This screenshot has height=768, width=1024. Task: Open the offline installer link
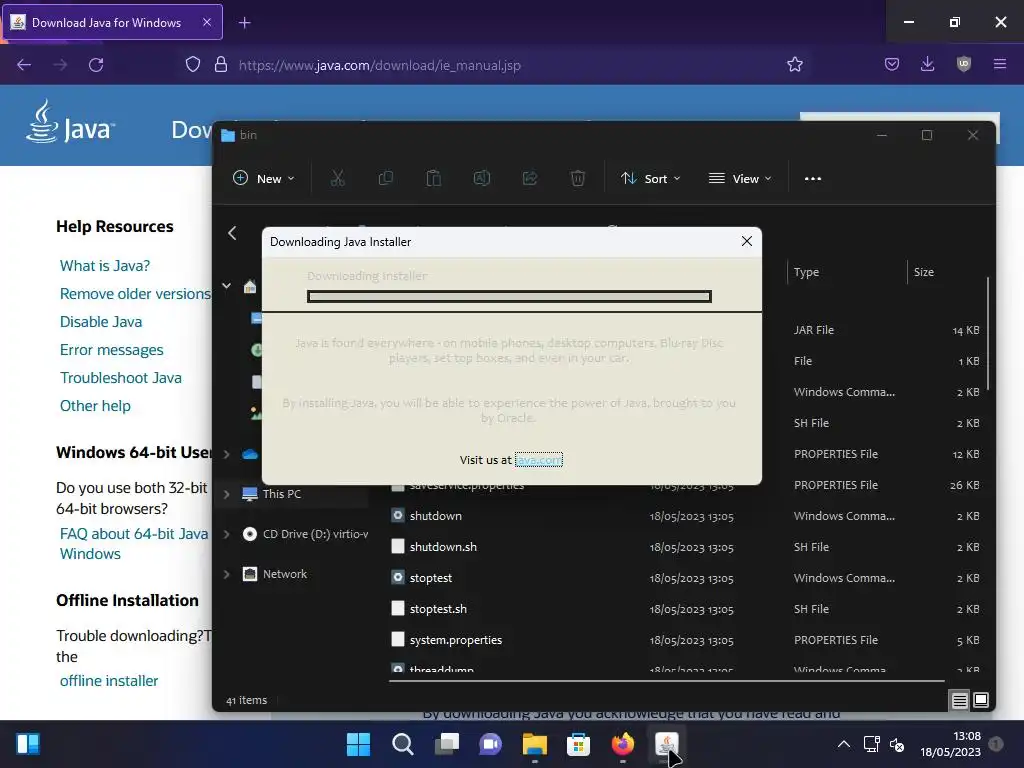click(x=109, y=681)
